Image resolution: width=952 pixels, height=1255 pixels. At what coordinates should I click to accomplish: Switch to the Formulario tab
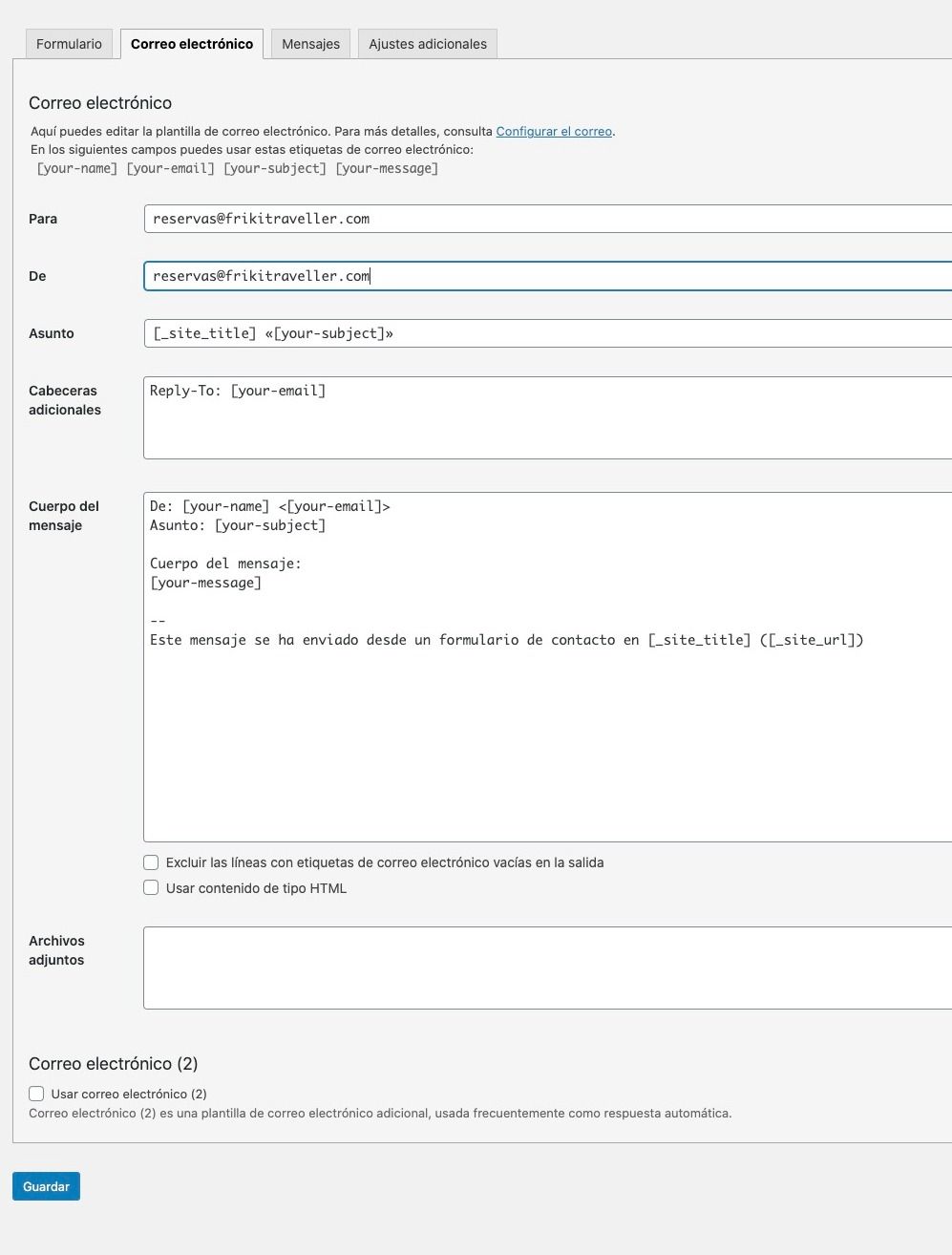69,44
